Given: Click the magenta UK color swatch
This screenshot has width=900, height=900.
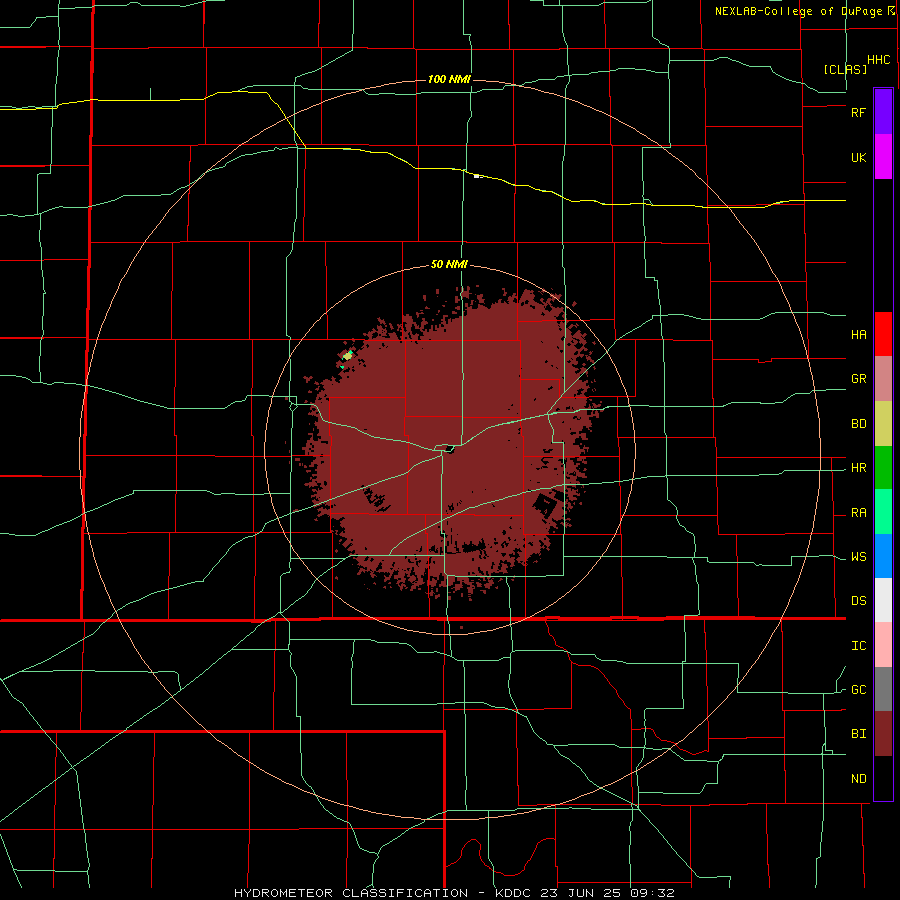Looking at the screenshot, I should point(883,157).
